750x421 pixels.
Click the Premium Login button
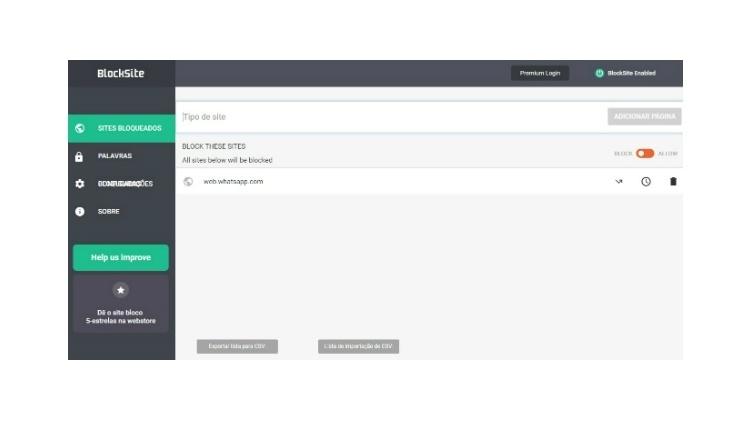(x=540, y=73)
